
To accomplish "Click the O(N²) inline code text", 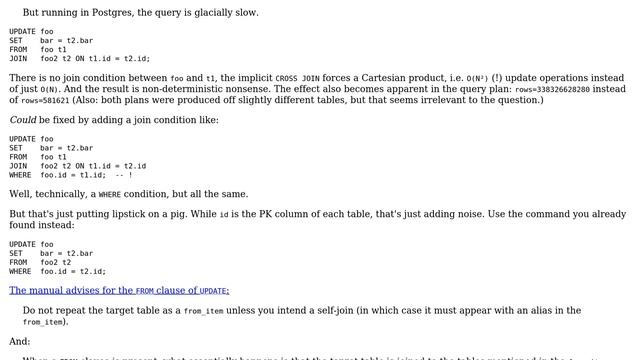I will (x=477, y=79).
